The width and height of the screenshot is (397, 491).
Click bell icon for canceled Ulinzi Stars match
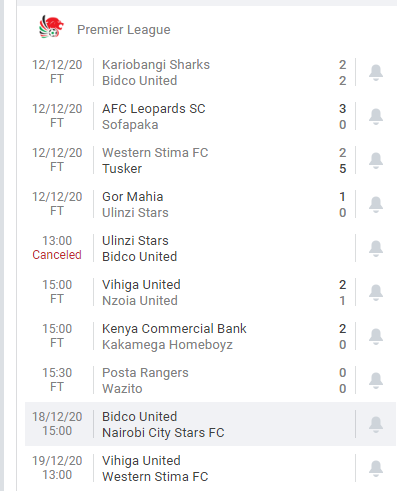point(376,248)
